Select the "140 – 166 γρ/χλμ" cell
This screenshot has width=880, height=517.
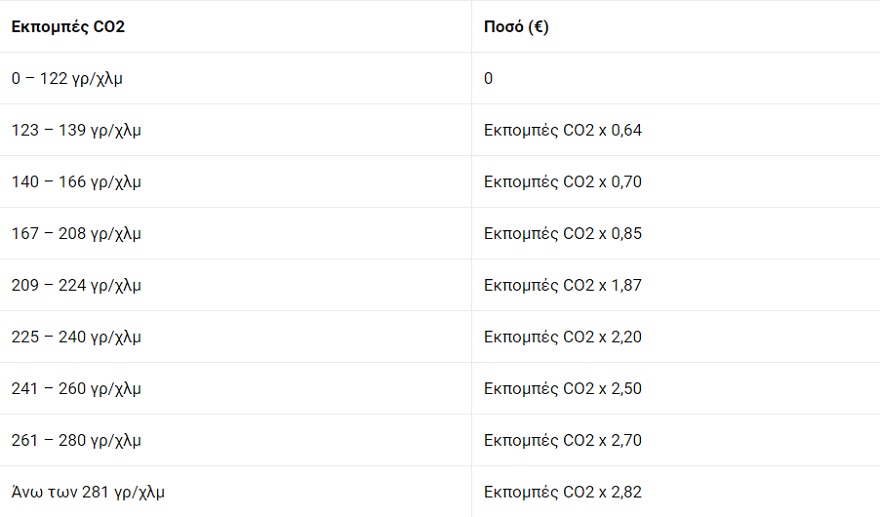(x=76, y=182)
